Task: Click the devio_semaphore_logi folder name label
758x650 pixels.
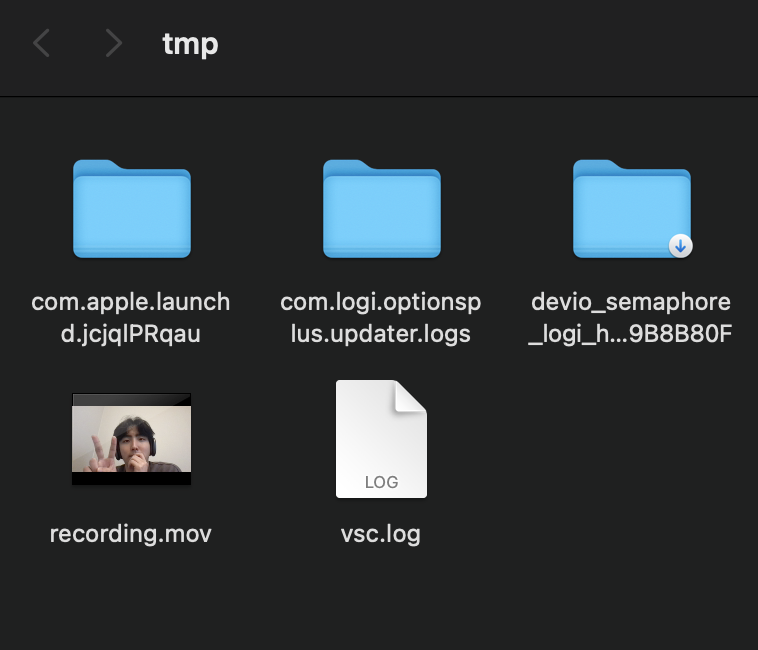Action: [631, 318]
